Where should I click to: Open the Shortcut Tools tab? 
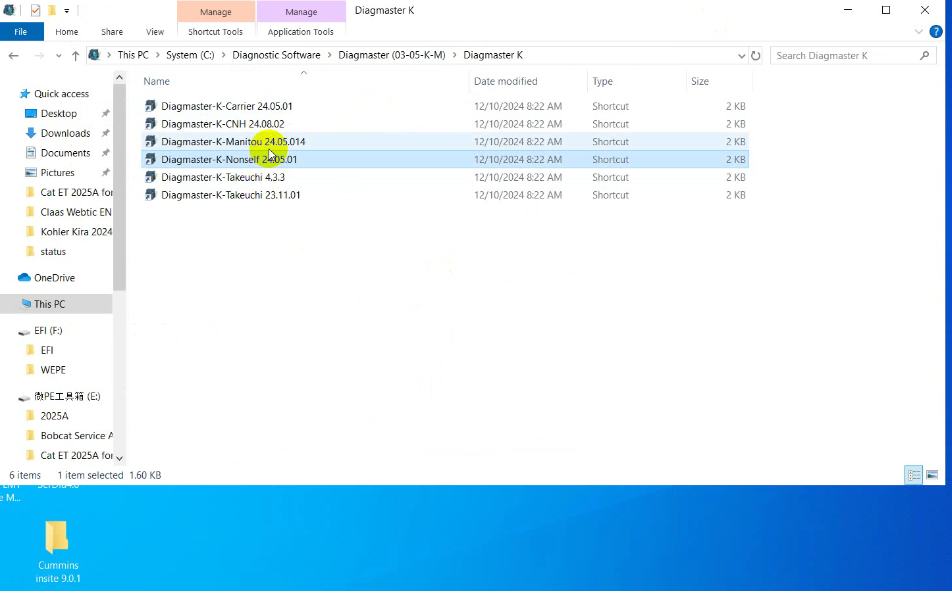pos(215,32)
